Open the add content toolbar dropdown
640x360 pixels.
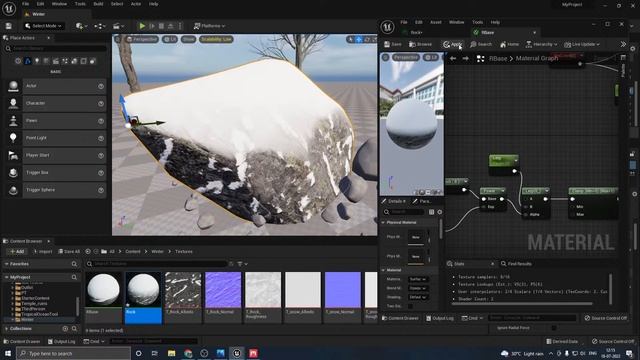coord(81,26)
